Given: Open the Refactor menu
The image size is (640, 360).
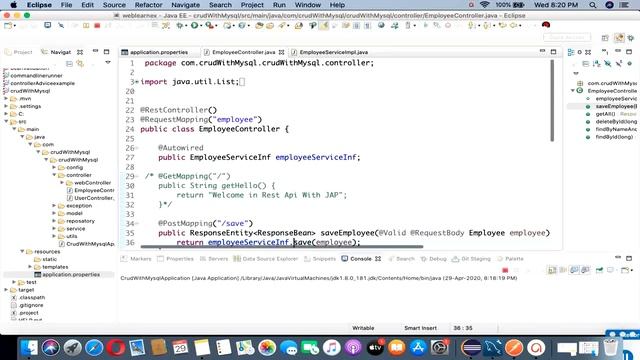Looking at the screenshot, I should click(x=148, y=5).
